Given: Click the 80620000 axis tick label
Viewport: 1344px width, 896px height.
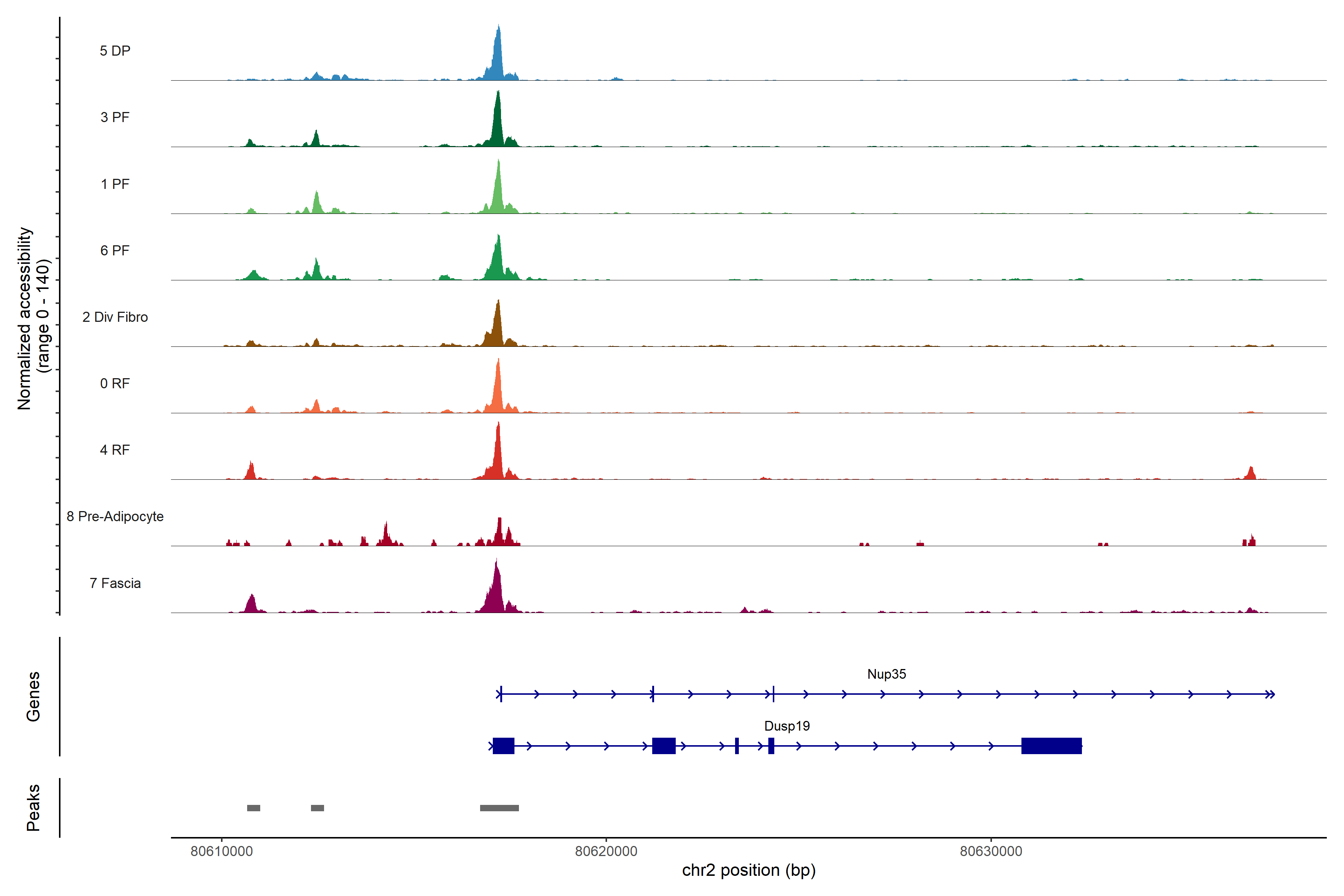Looking at the screenshot, I should (x=606, y=852).
